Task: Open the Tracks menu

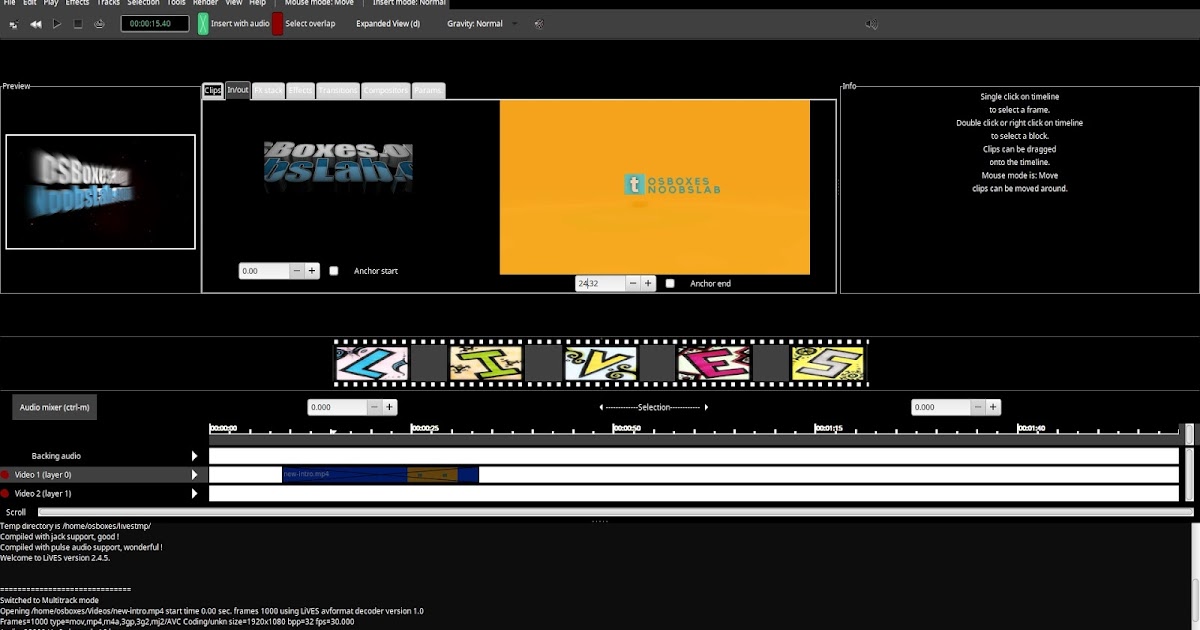Action: point(108,3)
